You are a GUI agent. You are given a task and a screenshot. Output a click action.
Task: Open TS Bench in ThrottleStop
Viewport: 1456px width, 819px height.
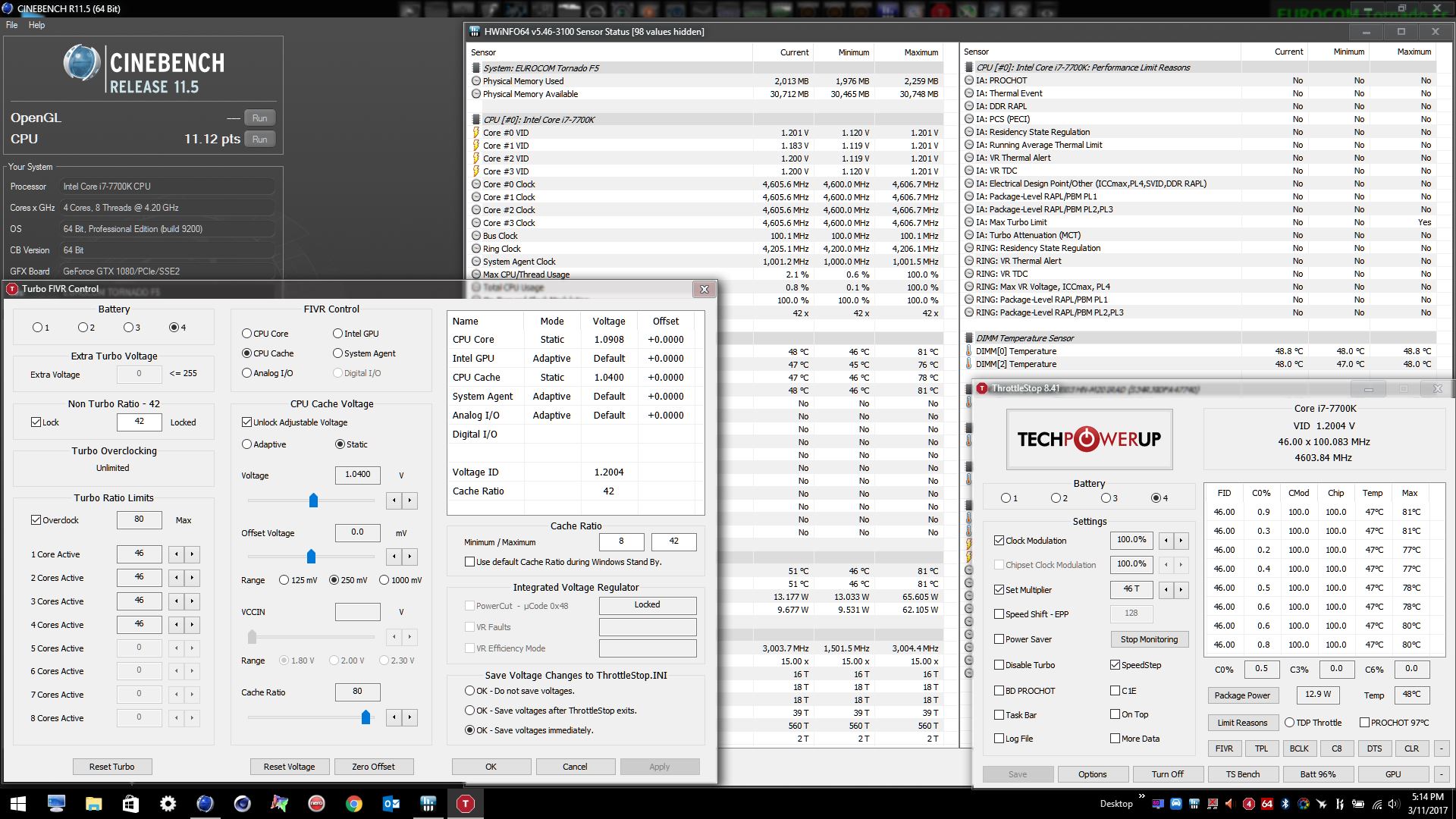1243,774
